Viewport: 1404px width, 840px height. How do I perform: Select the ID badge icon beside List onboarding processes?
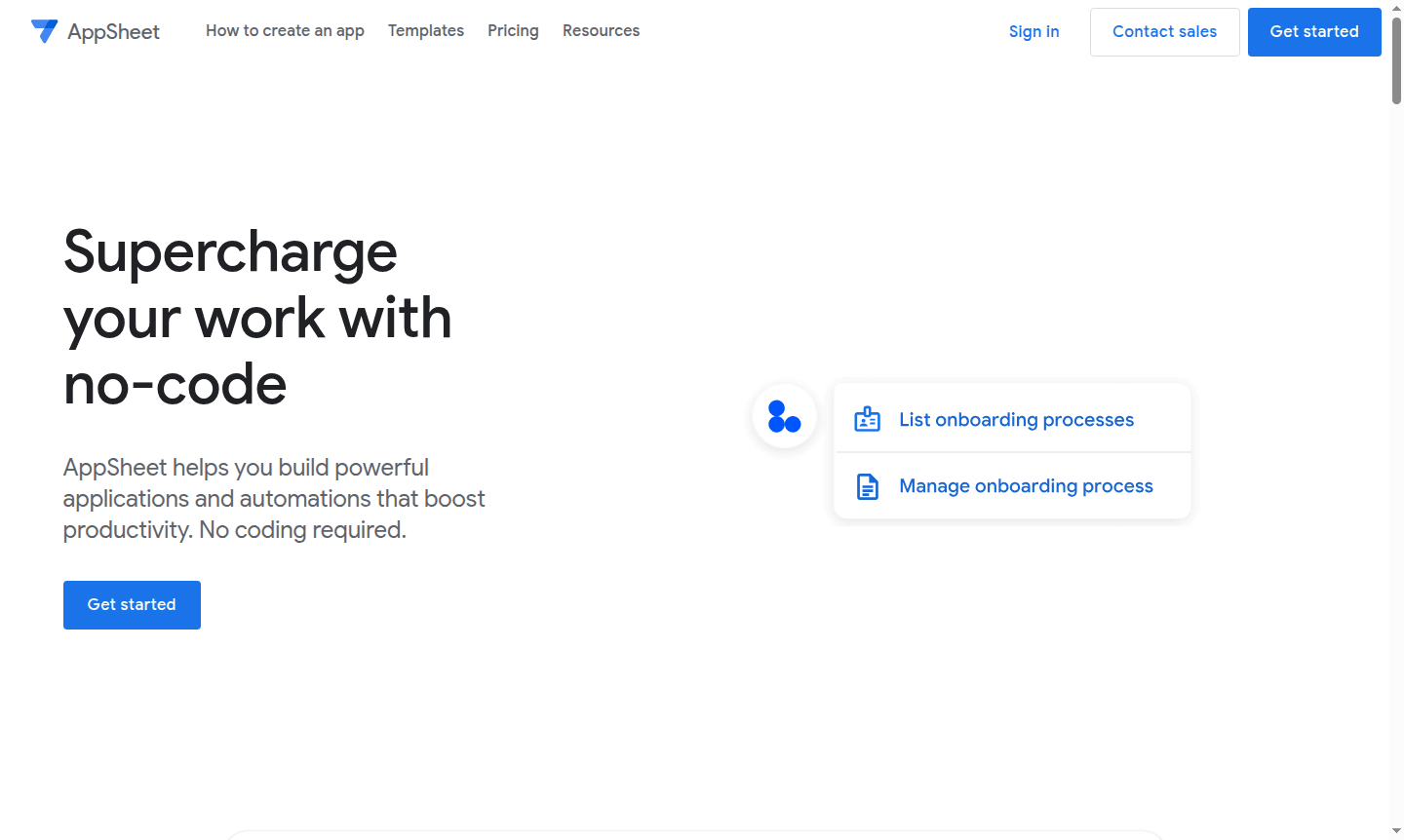point(867,419)
